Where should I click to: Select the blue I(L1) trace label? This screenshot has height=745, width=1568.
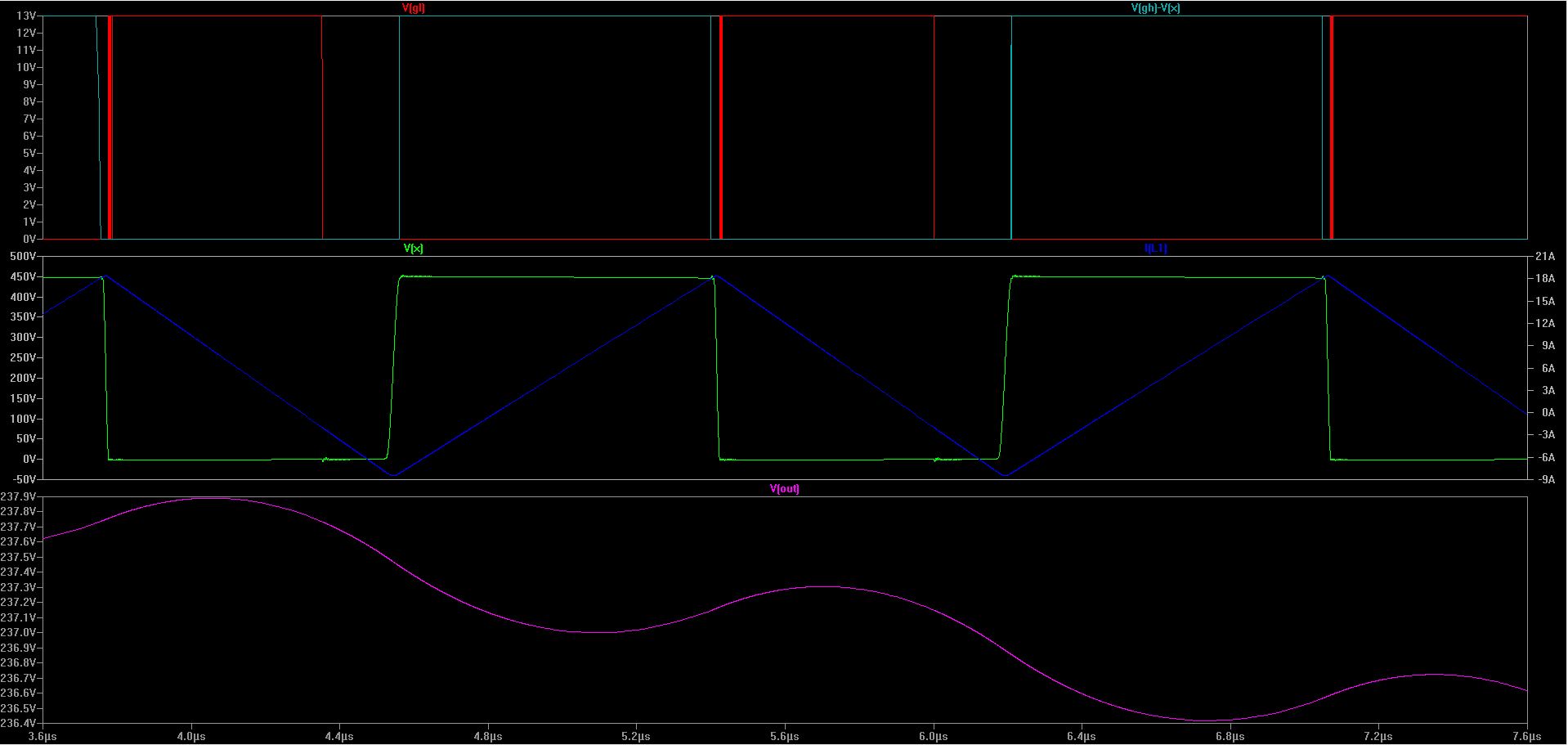pos(1155,249)
